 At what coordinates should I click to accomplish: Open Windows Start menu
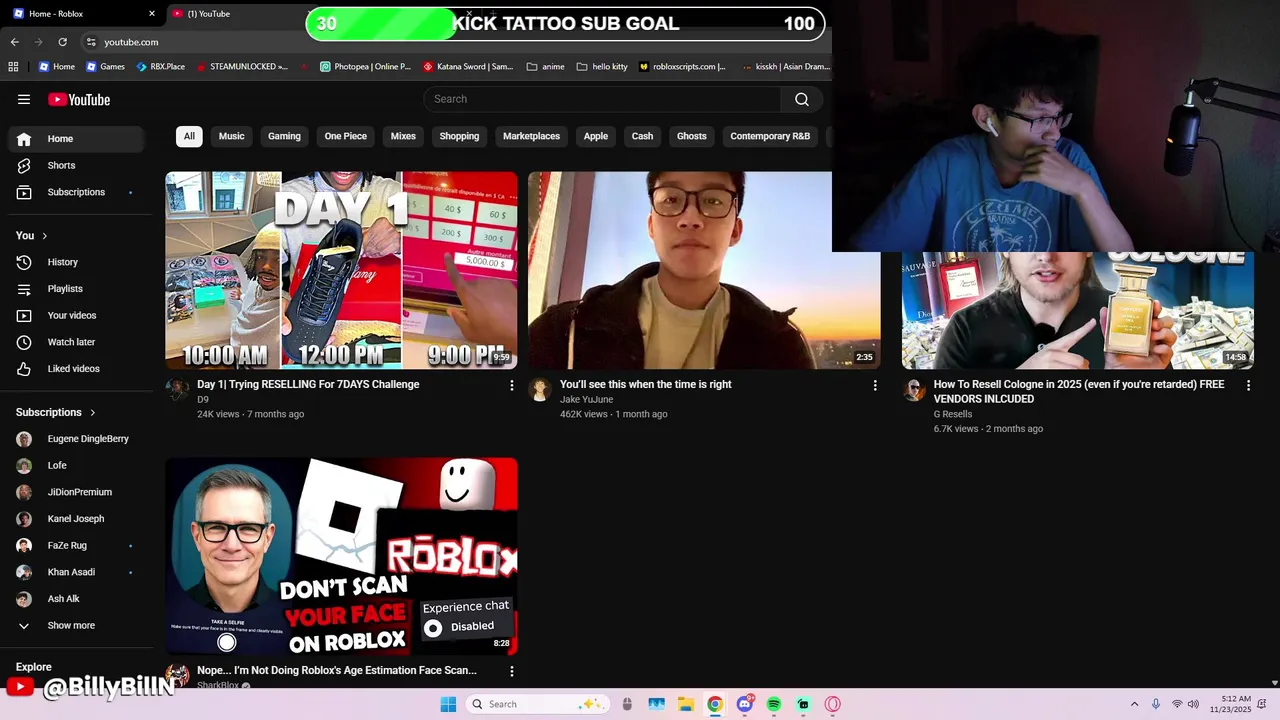[448, 704]
